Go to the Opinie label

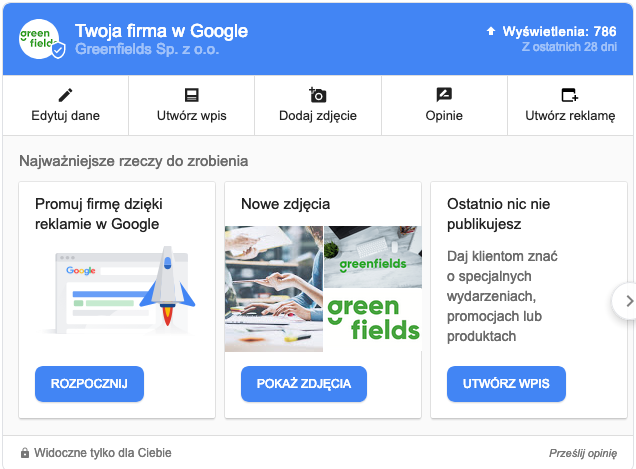pos(444,116)
